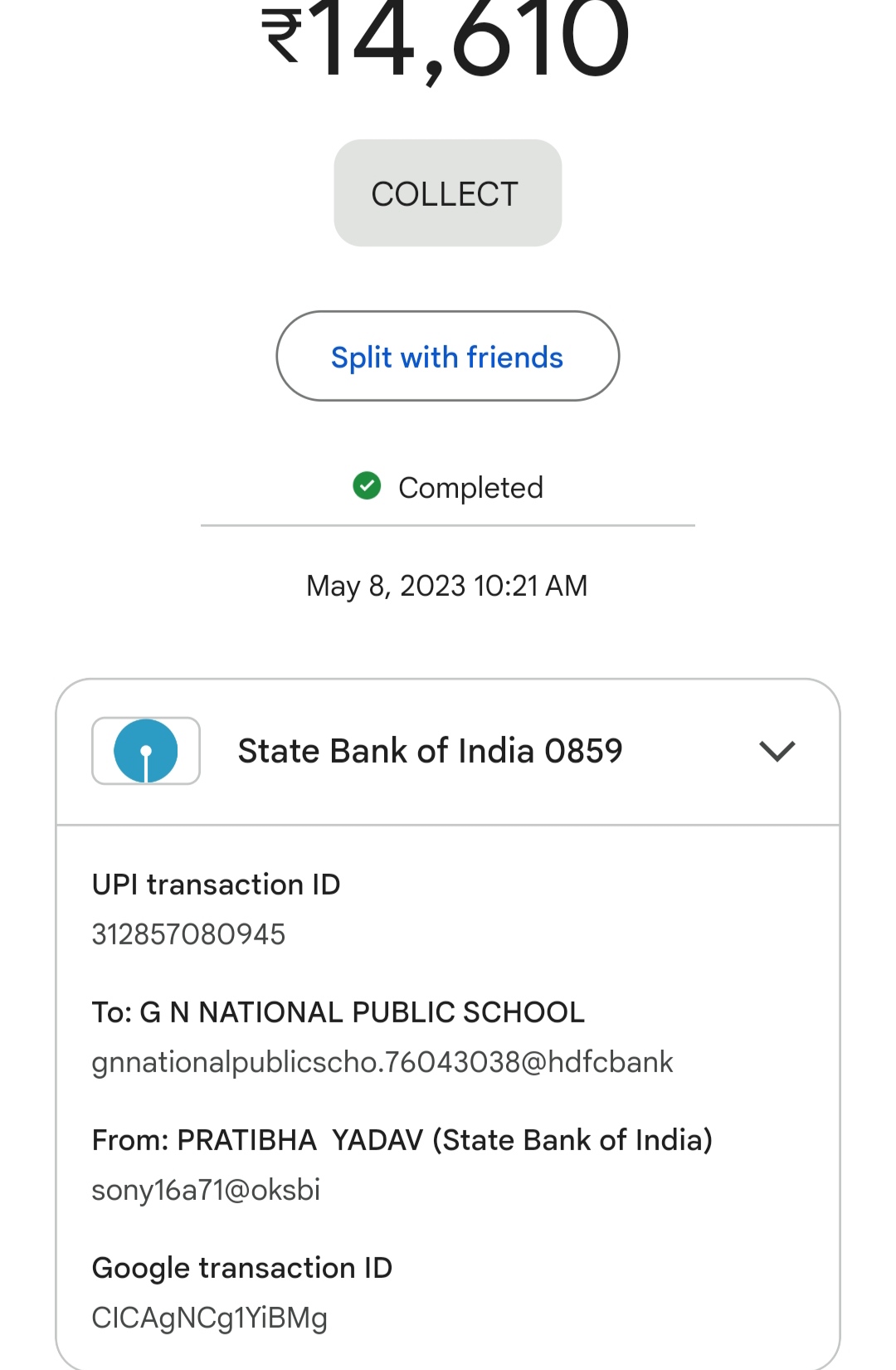Open the State Bank of India 0859 account row
Viewport: 896px width, 1370px height.
(448, 752)
